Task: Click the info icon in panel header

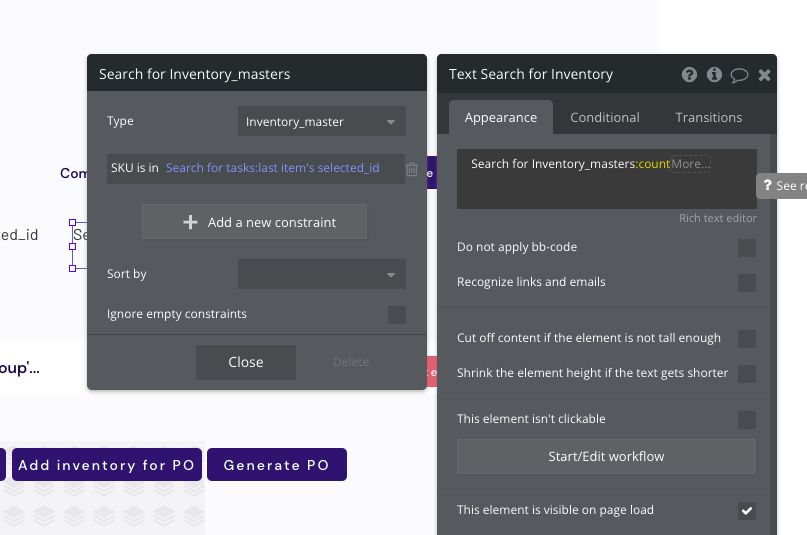Action: pyautogui.click(x=714, y=74)
